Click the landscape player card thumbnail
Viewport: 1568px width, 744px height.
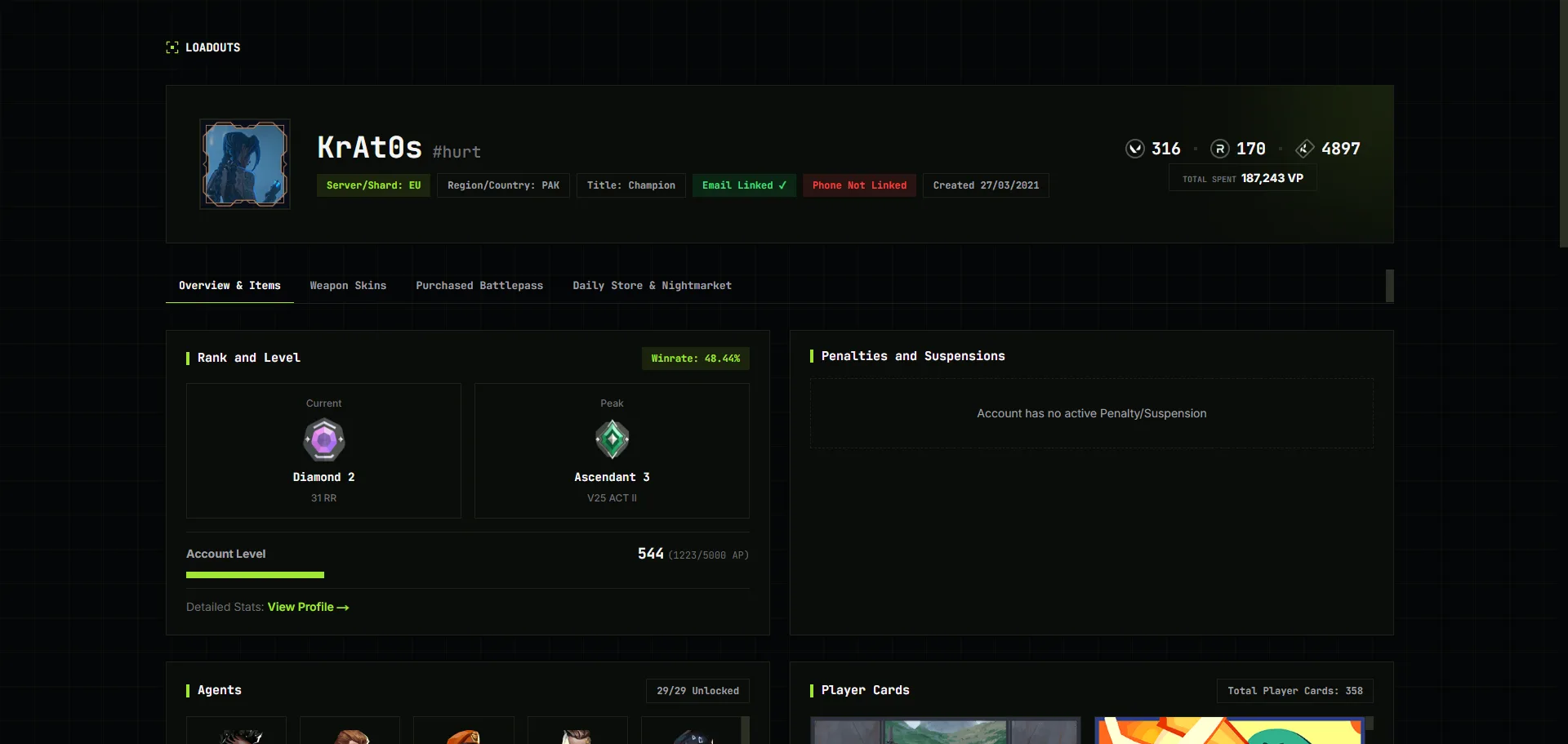[x=945, y=731]
